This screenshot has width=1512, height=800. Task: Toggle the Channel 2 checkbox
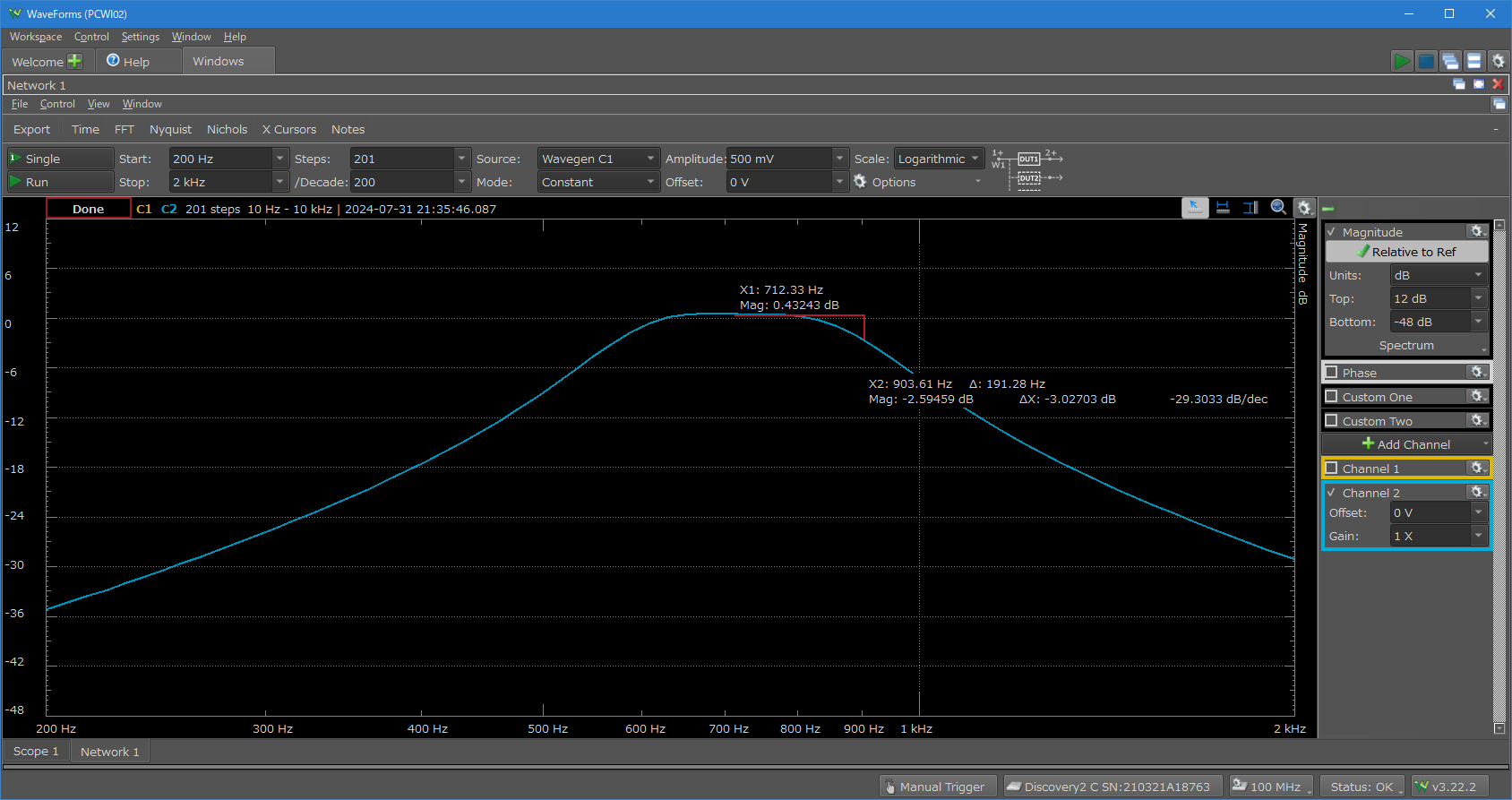[1332, 493]
